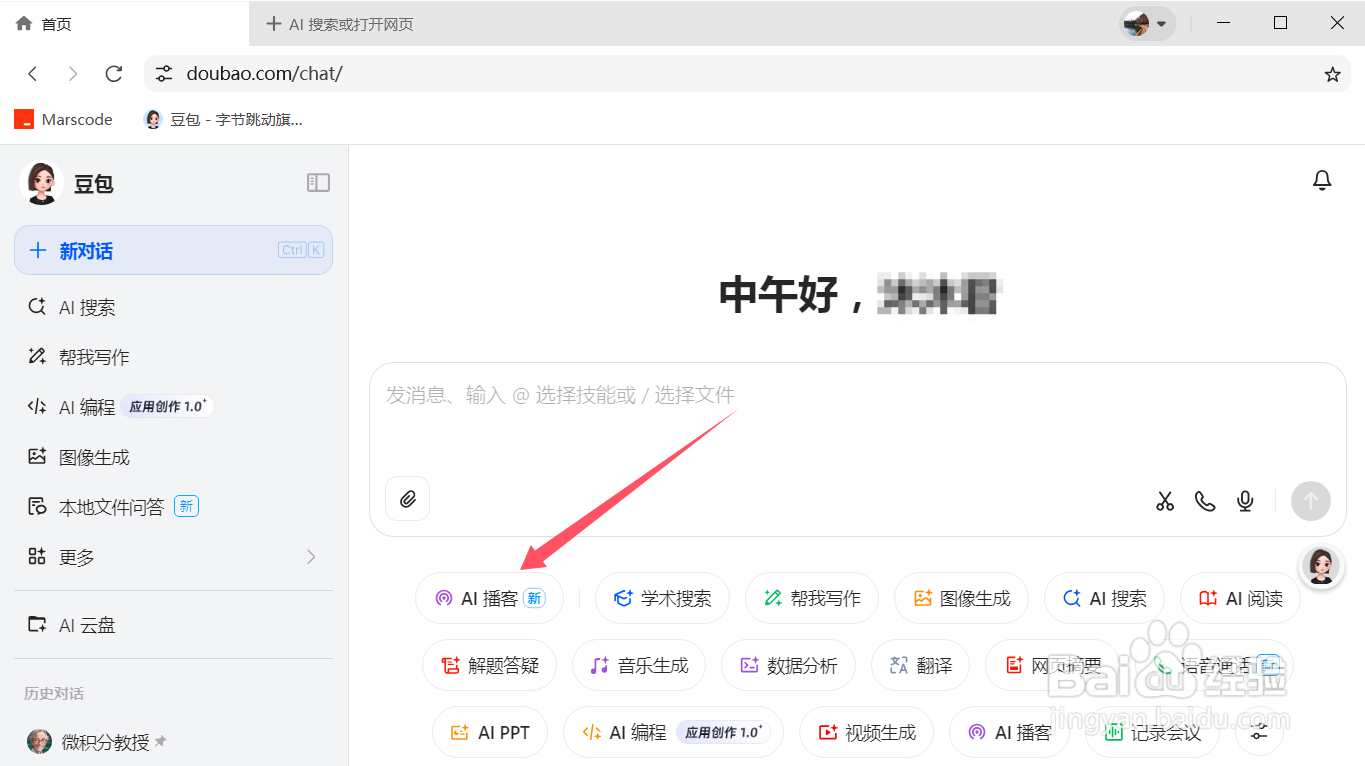Open the browser profile dropdown
Viewport: 1365px width, 766px height.
coord(1147,23)
